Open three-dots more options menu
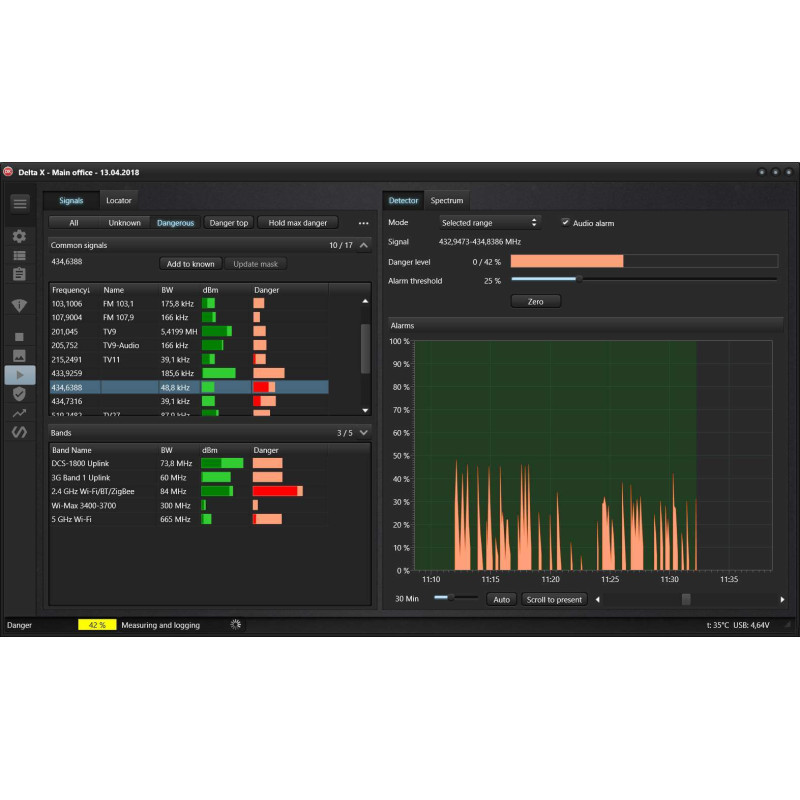Viewport: 800px width, 800px height. 363,223
